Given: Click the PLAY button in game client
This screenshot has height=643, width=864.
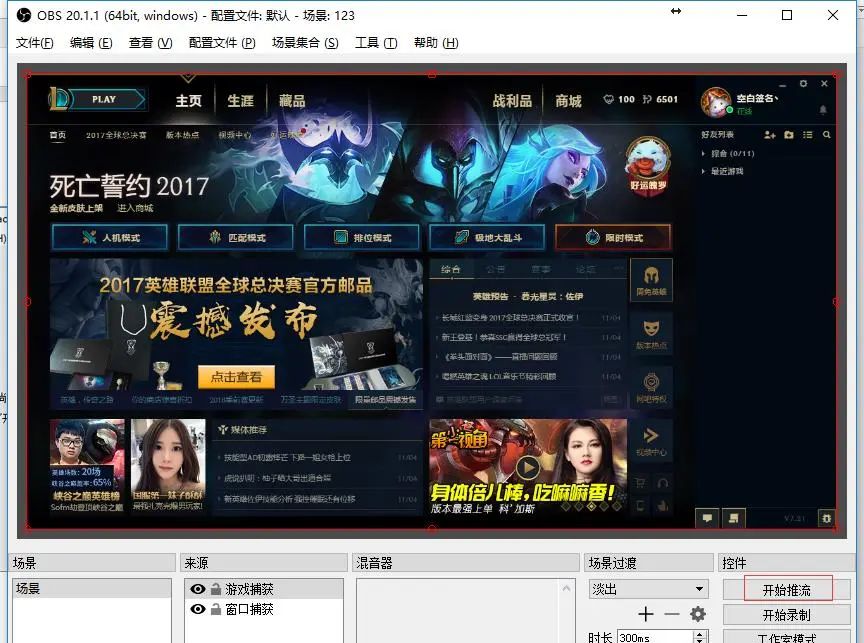Looking at the screenshot, I should pos(104,99).
